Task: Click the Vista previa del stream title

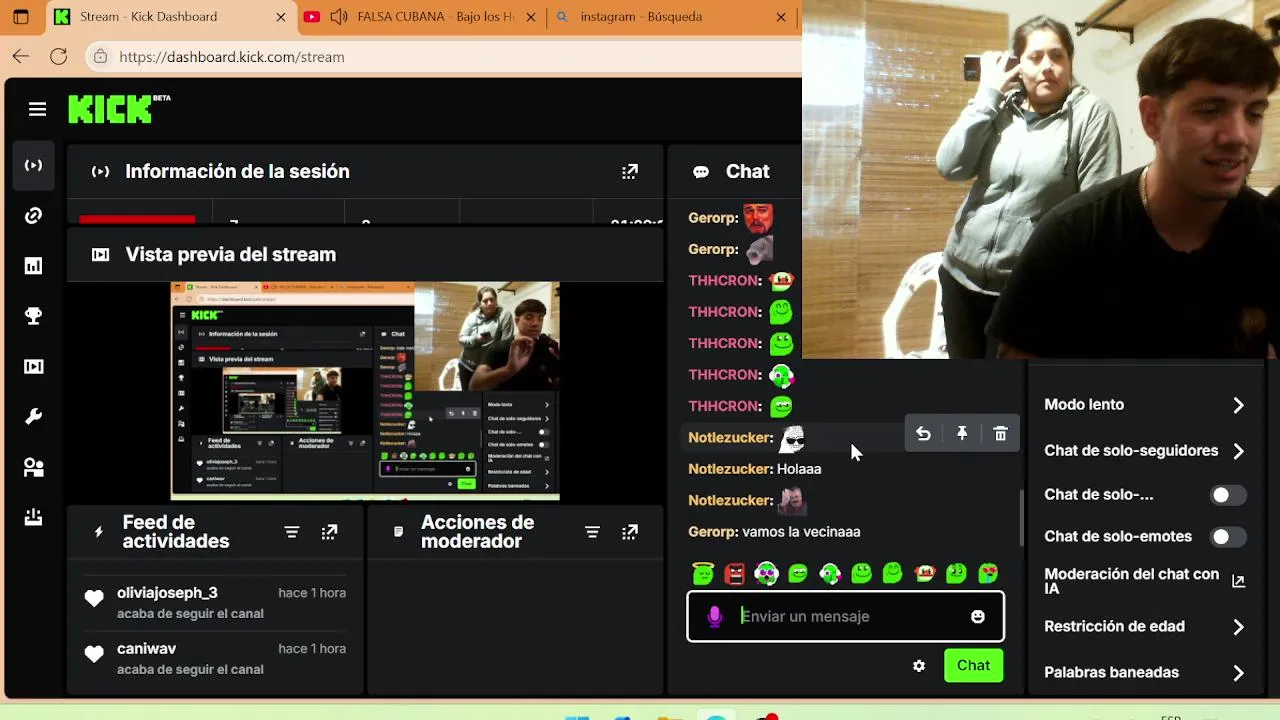Action: click(x=231, y=255)
